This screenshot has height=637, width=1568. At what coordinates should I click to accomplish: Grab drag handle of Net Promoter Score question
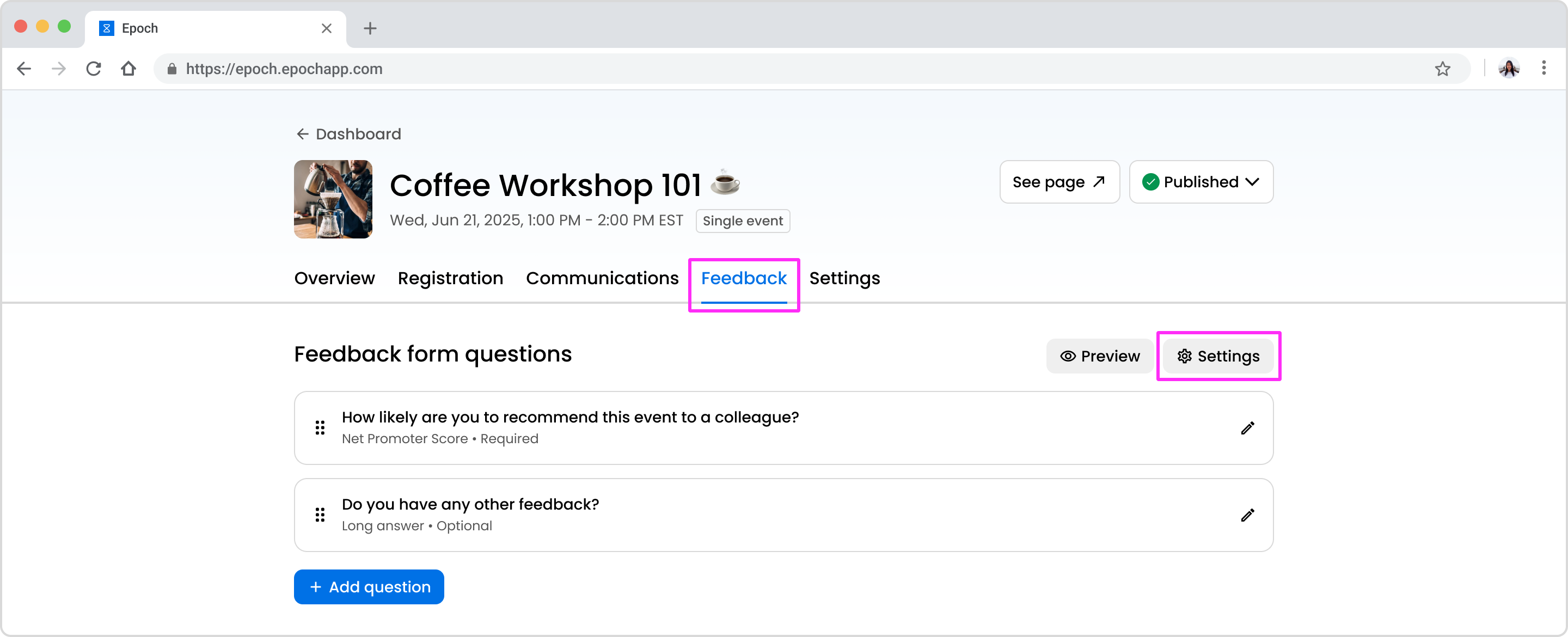coord(320,428)
